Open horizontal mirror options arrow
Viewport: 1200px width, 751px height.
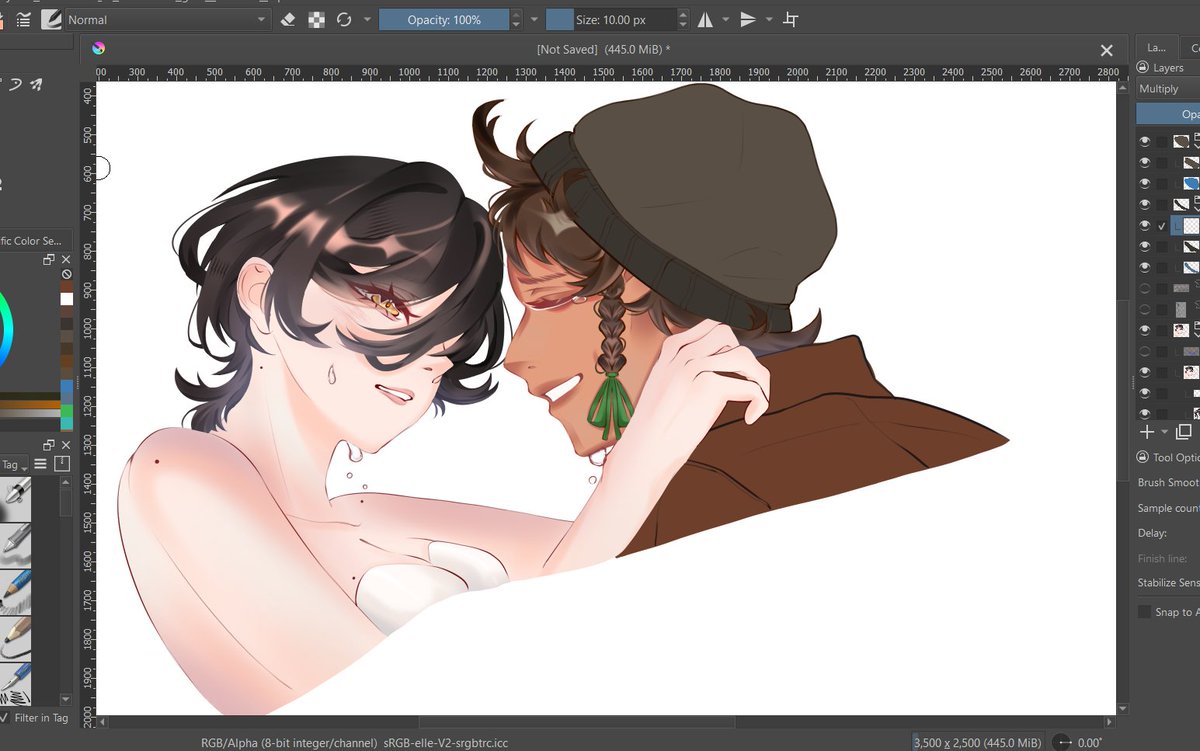coord(726,19)
